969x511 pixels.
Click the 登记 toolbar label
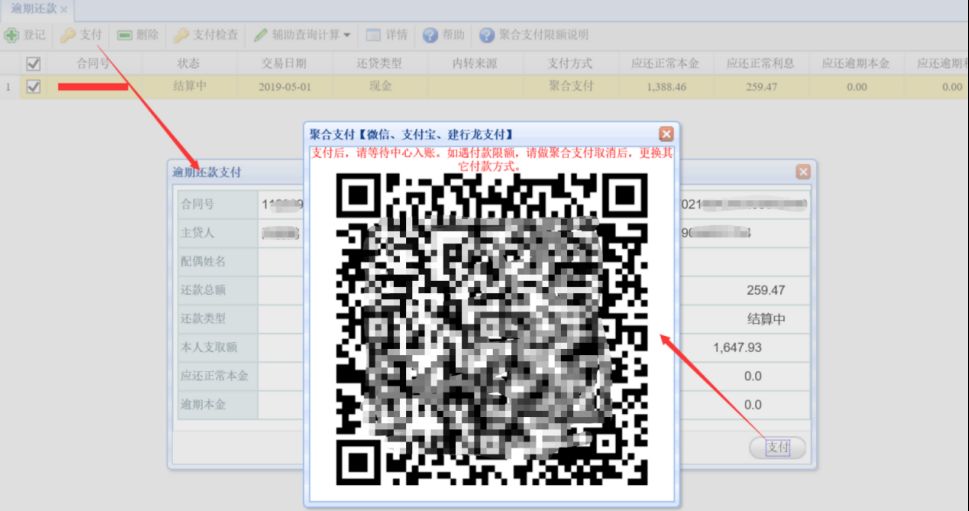35,35
